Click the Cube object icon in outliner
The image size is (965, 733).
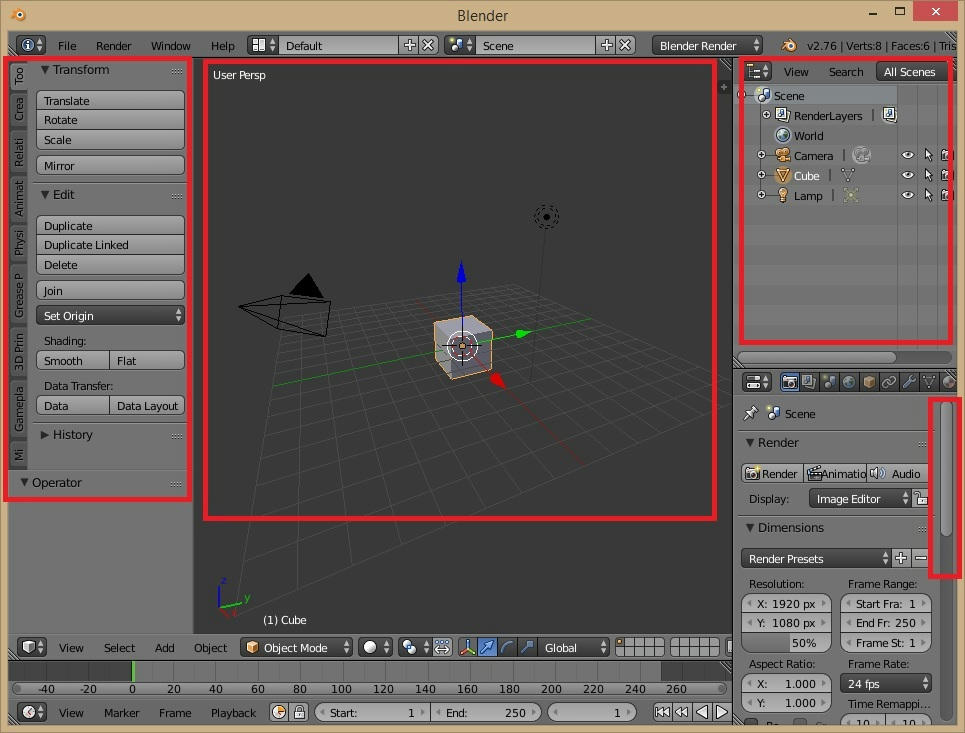(x=783, y=176)
